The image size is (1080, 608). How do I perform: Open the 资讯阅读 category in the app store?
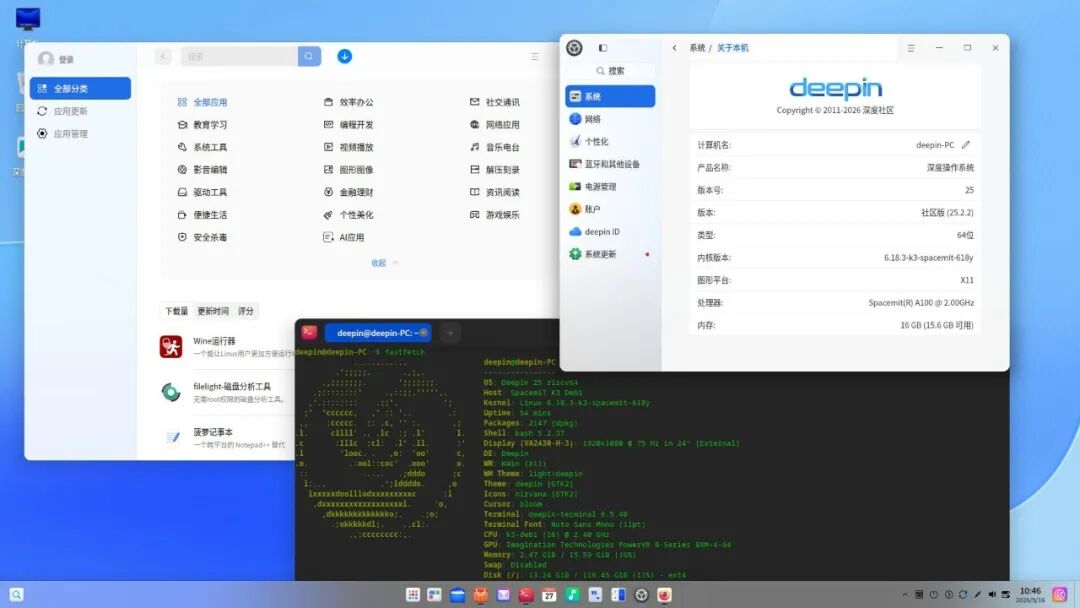495,192
